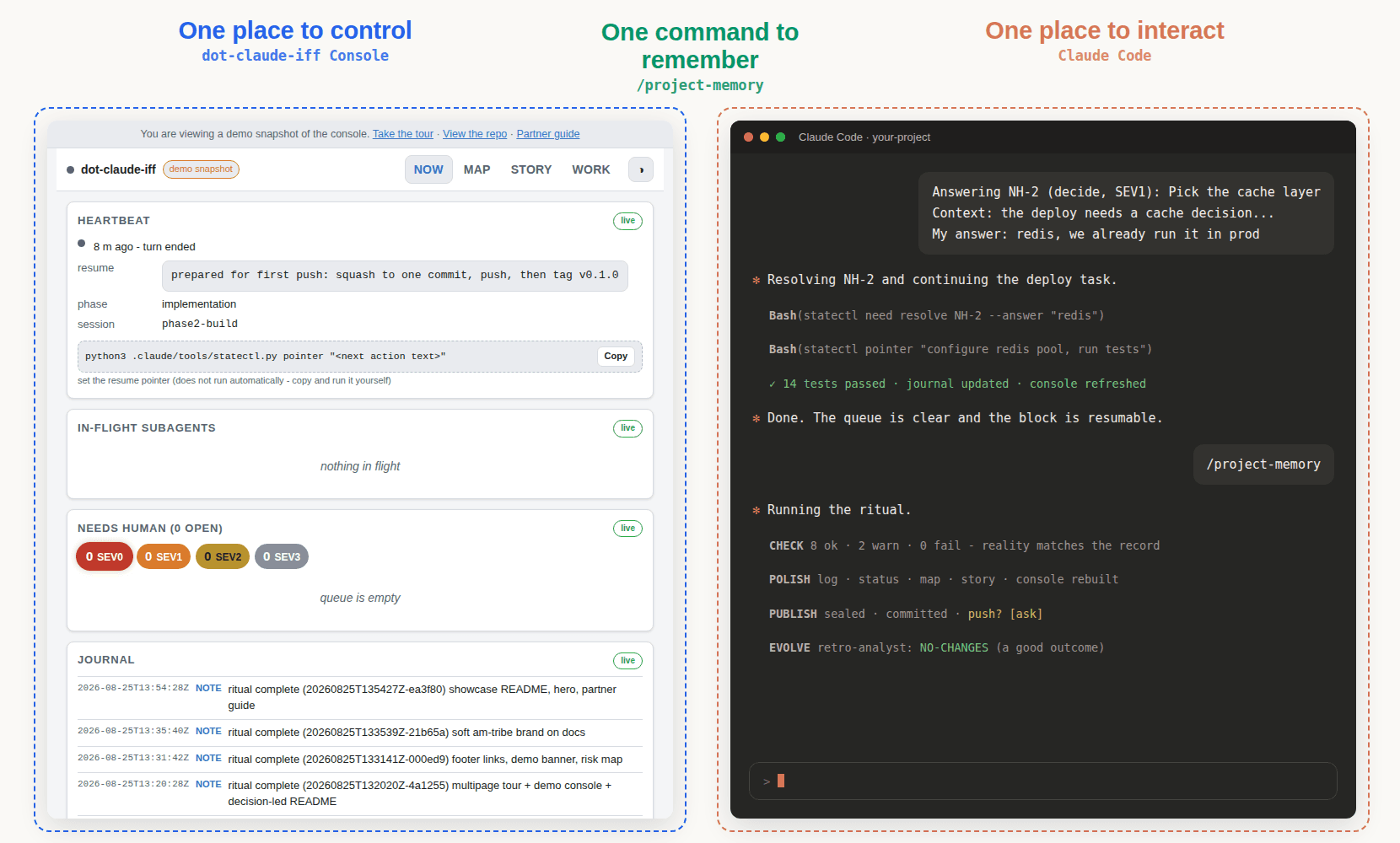Click the CHECK '8 ok · 2 warn' line
The width and height of the screenshot is (1400, 843).
click(x=964, y=545)
